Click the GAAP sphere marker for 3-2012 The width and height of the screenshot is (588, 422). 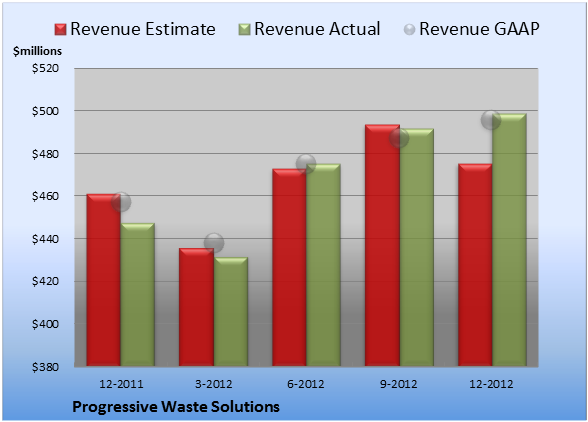click(x=214, y=243)
